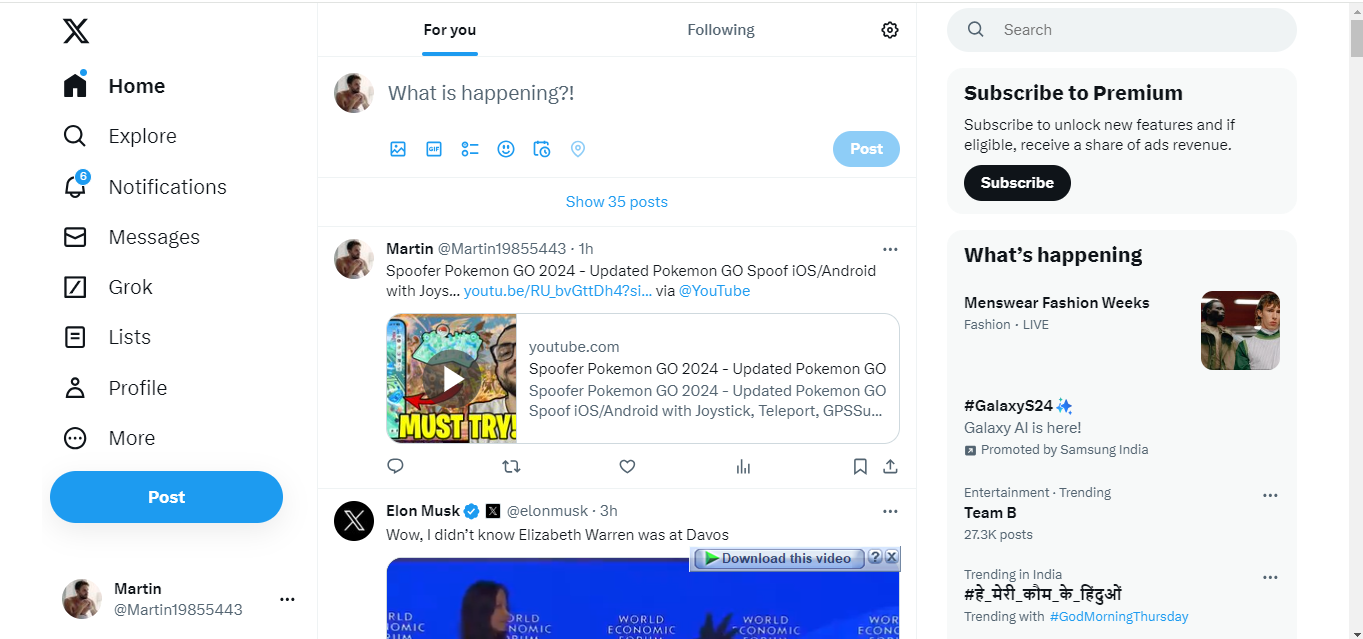Open Grok in the sidebar
1363x639 pixels.
[107, 287]
